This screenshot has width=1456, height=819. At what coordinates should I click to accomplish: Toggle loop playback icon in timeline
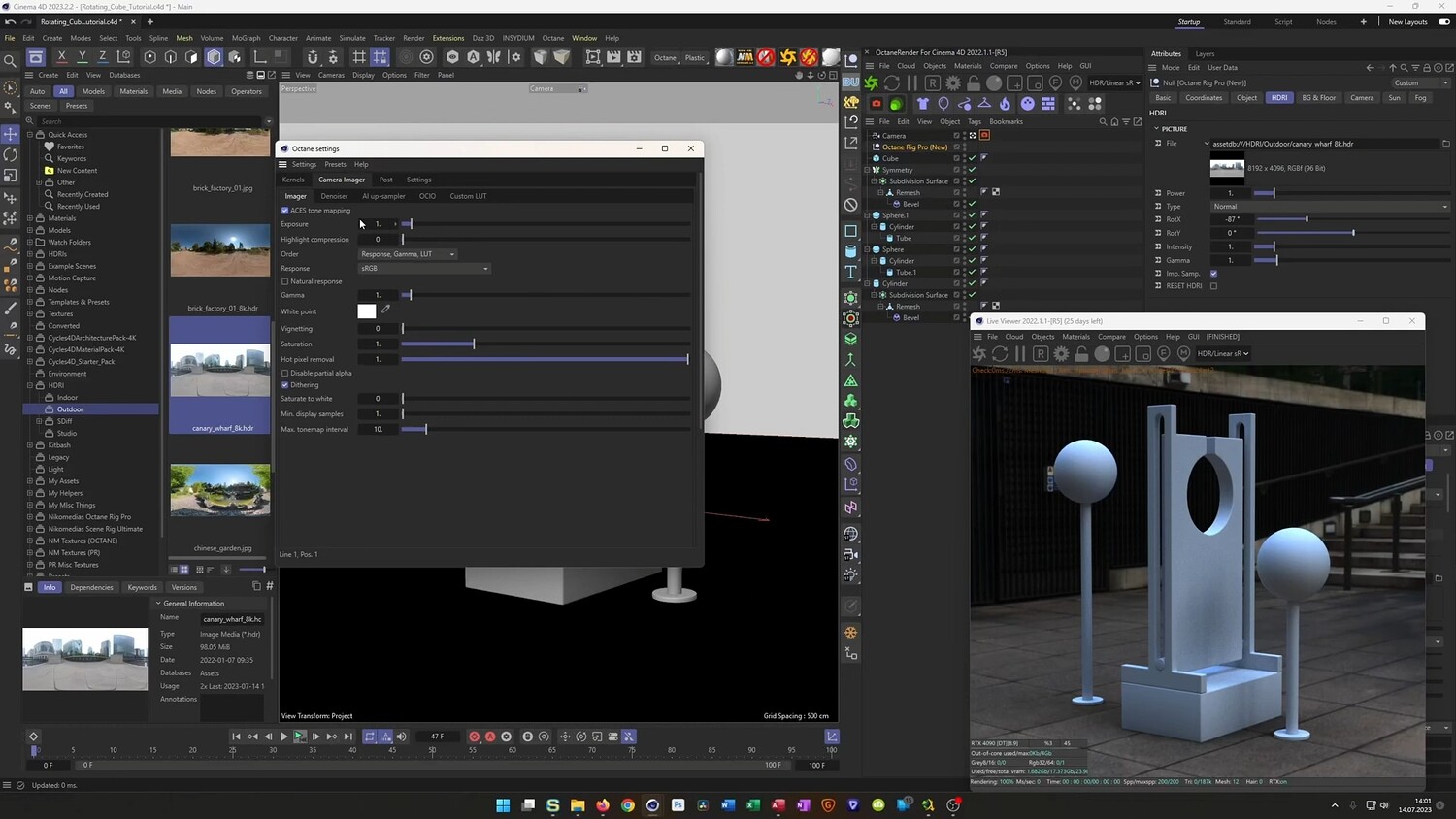[369, 737]
